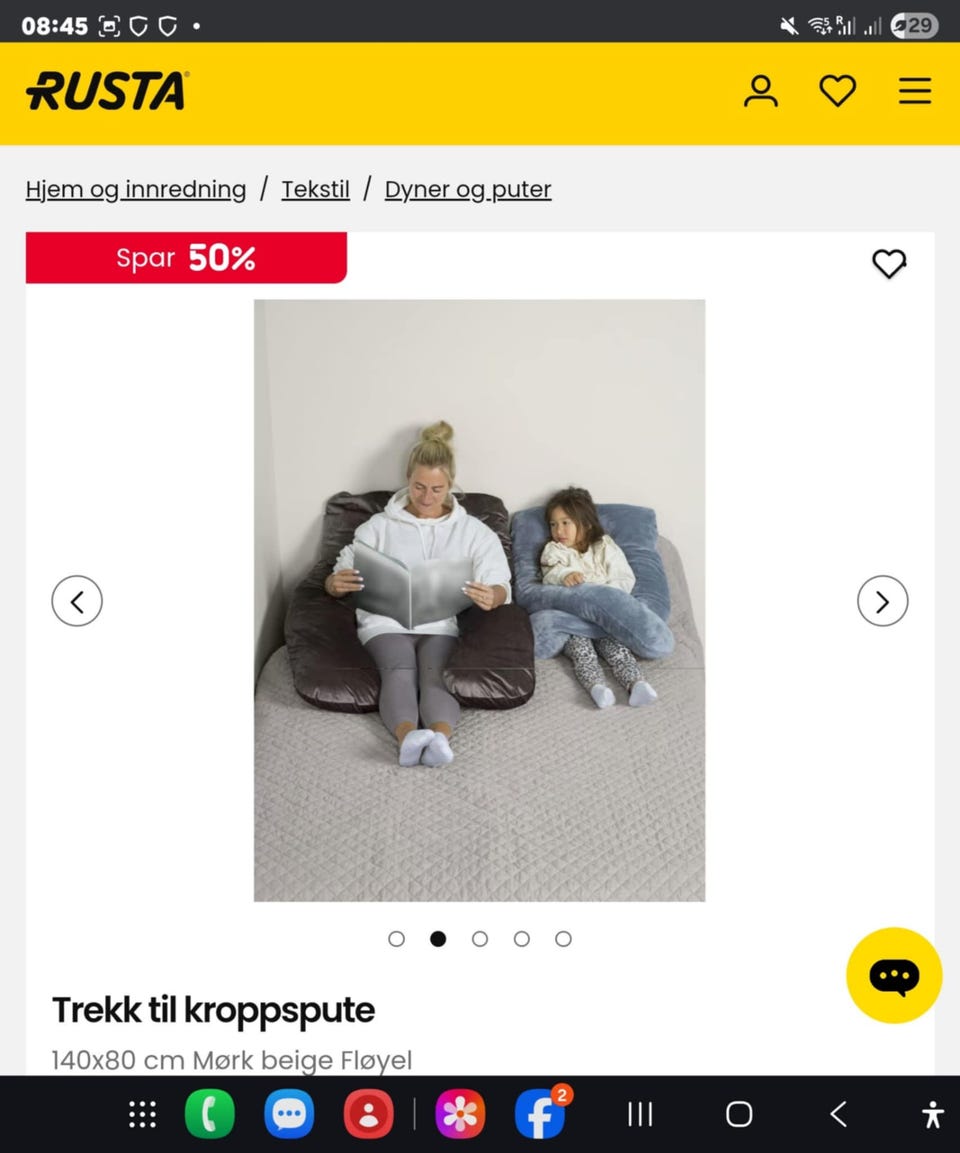Image resolution: width=960 pixels, height=1153 pixels.
Task: Add the product to favorites with the heart
Action: [889, 263]
